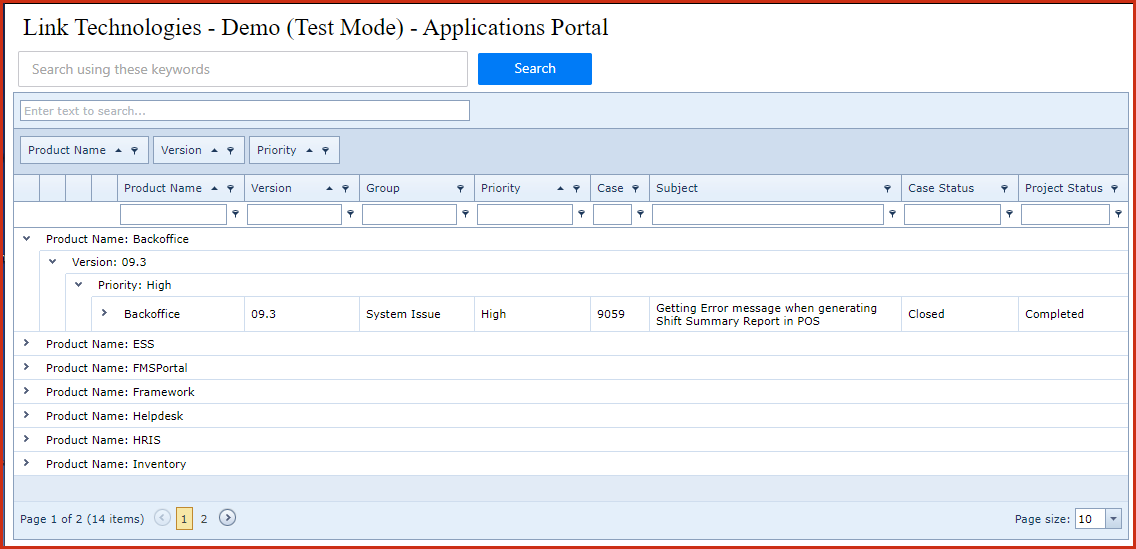Click the 'Enter text to search...' grid box
1136x549 pixels.
click(x=245, y=111)
